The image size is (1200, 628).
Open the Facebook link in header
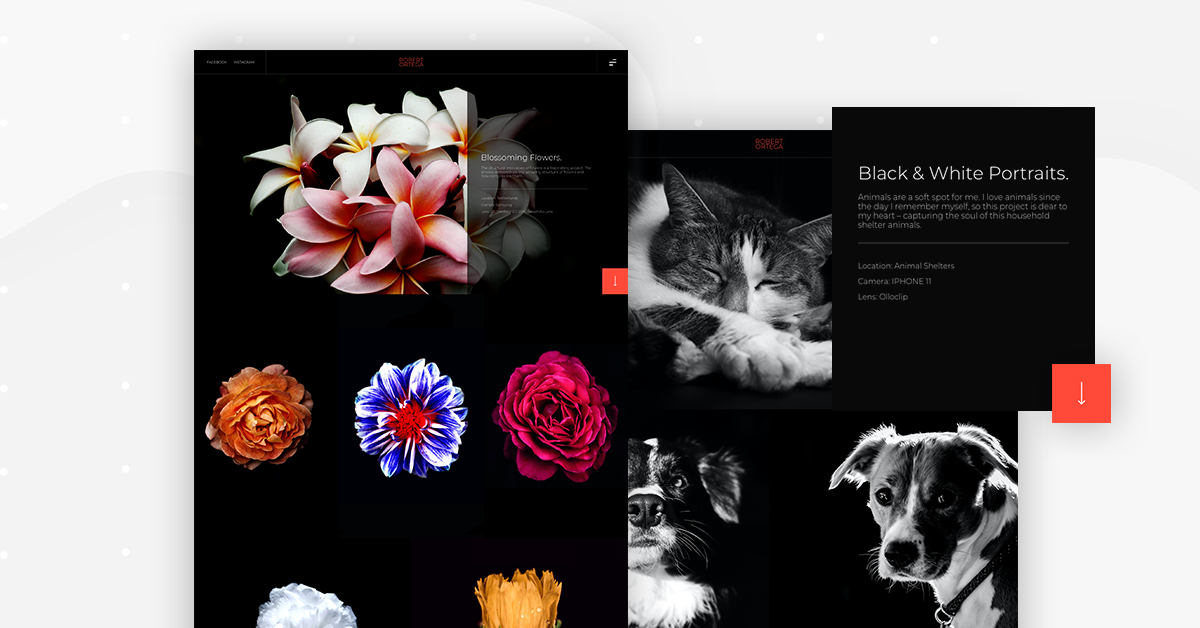click(216, 62)
